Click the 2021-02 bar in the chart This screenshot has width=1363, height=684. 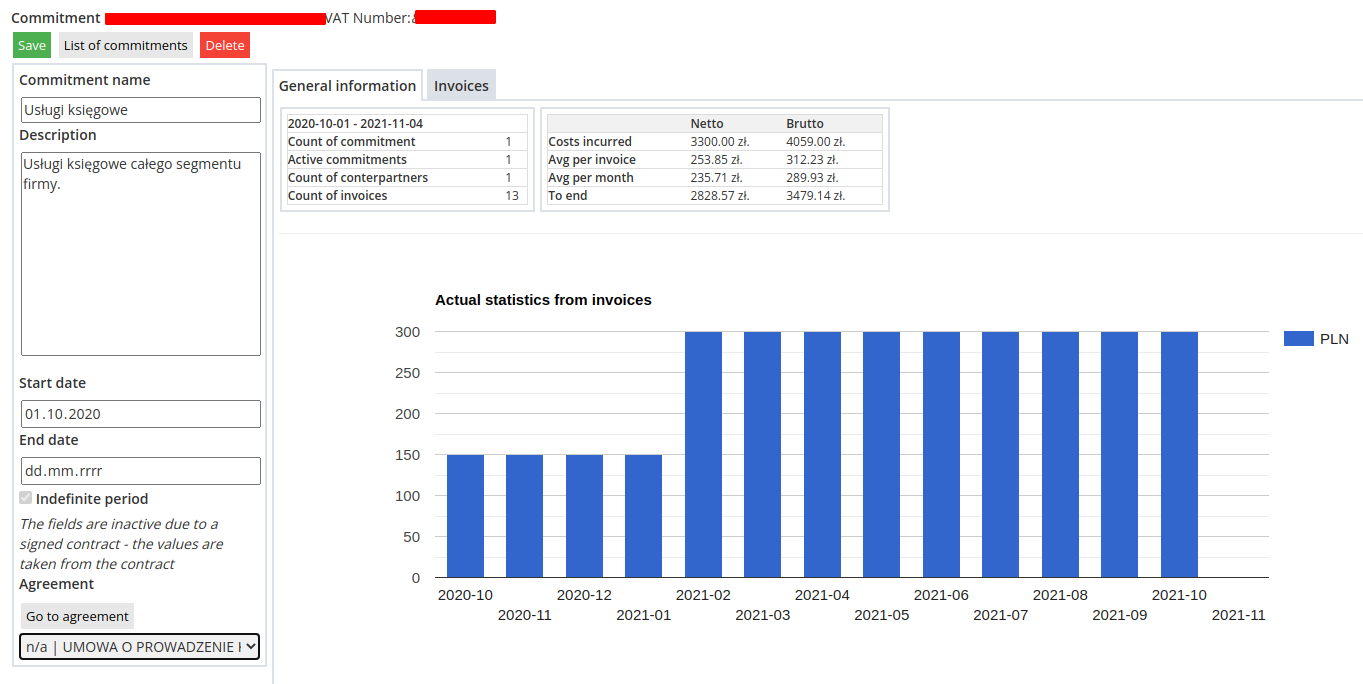click(x=703, y=455)
